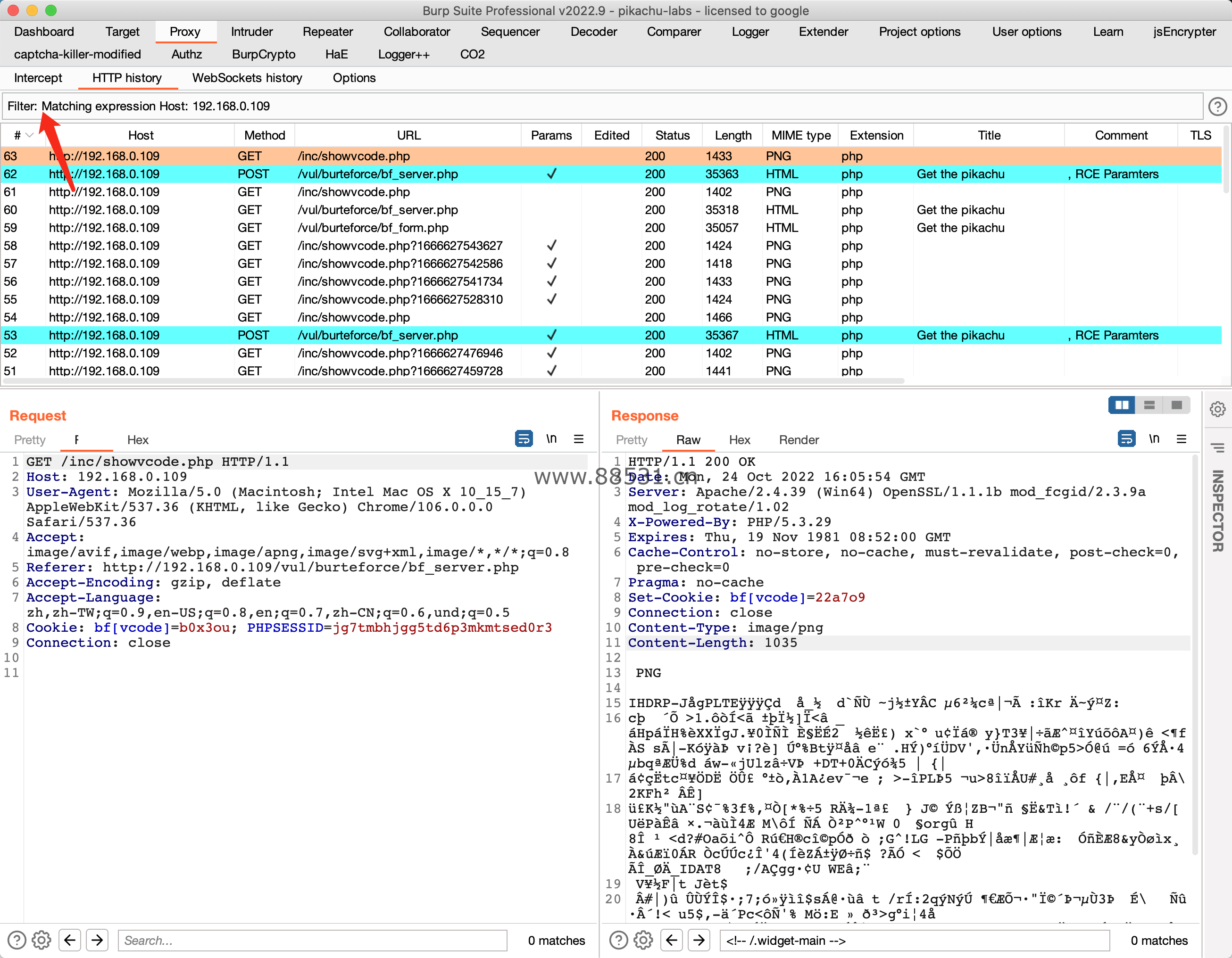This screenshot has height=958, width=1232.
Task: Select side-by-side request/response layout icon
Action: tap(1122, 405)
